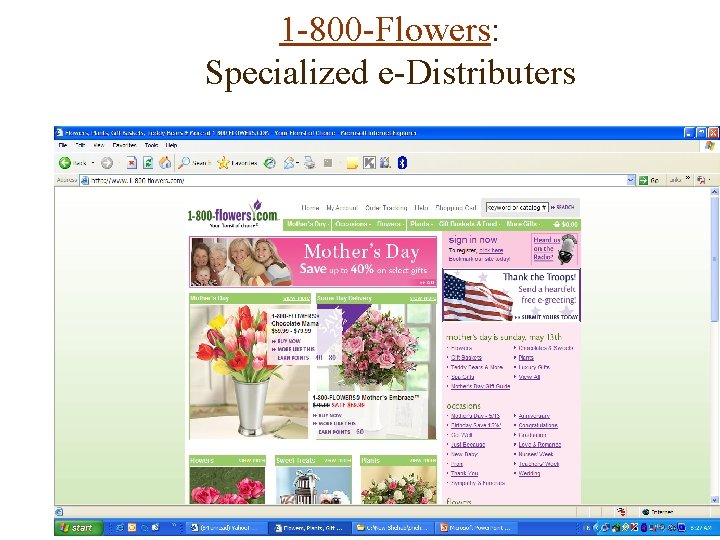Open the Back button history dropdown
This screenshot has width=720, height=540.
click(x=93, y=163)
